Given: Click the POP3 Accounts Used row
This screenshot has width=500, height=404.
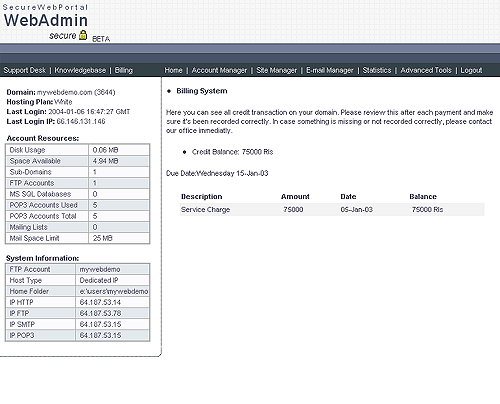Looking at the screenshot, I should (77, 205).
